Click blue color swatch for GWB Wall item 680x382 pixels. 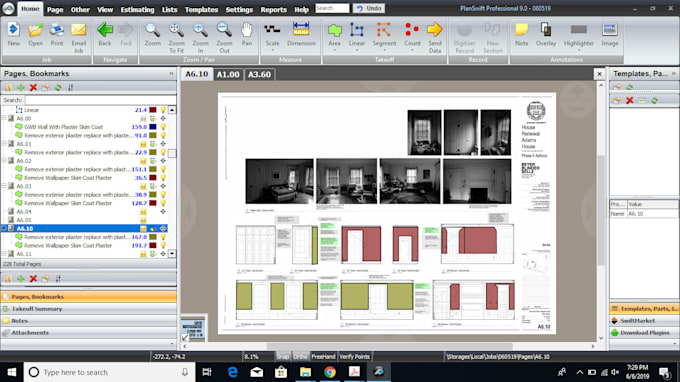tap(153, 127)
